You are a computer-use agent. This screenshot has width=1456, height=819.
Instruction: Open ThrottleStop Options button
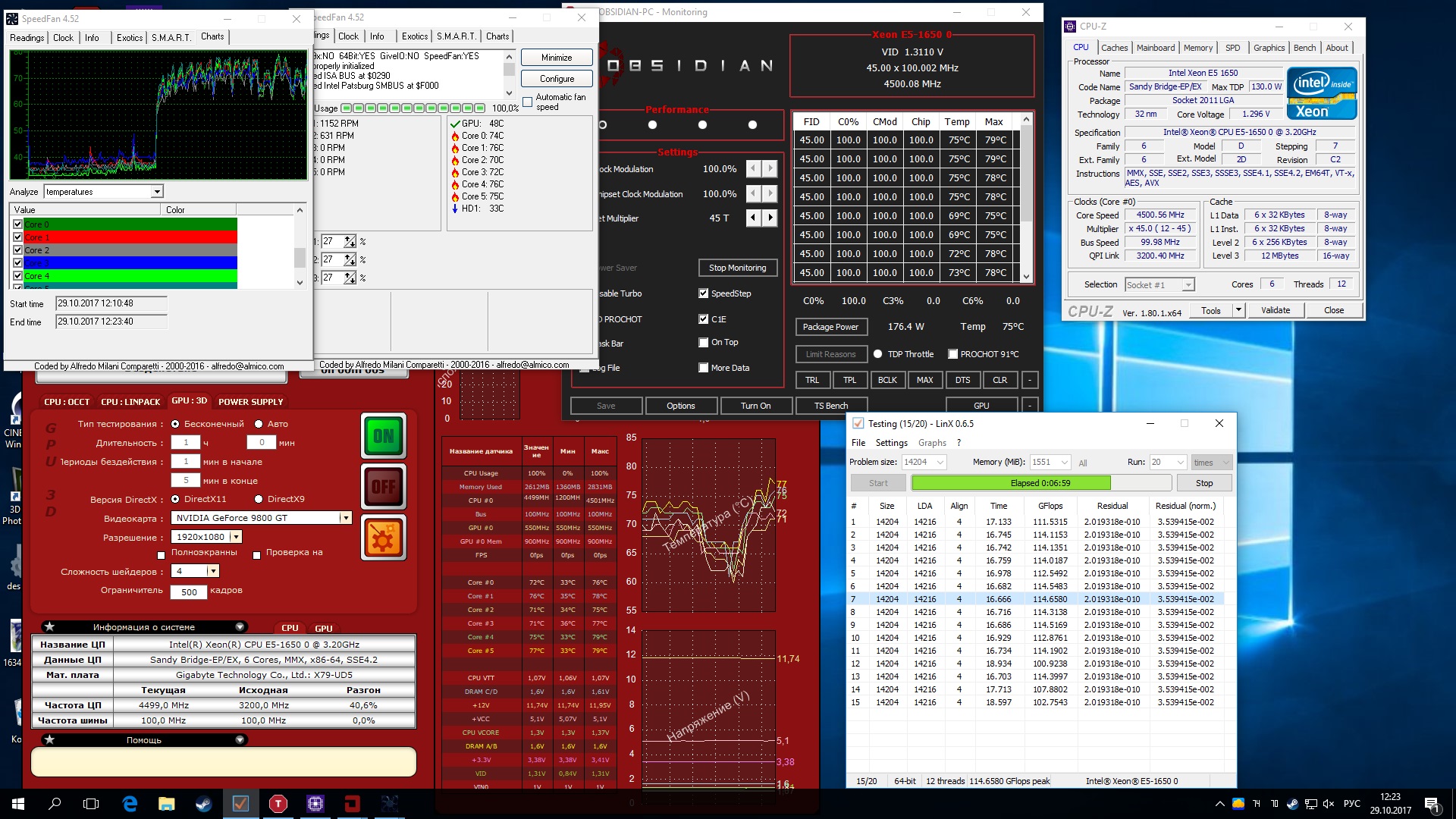click(681, 406)
